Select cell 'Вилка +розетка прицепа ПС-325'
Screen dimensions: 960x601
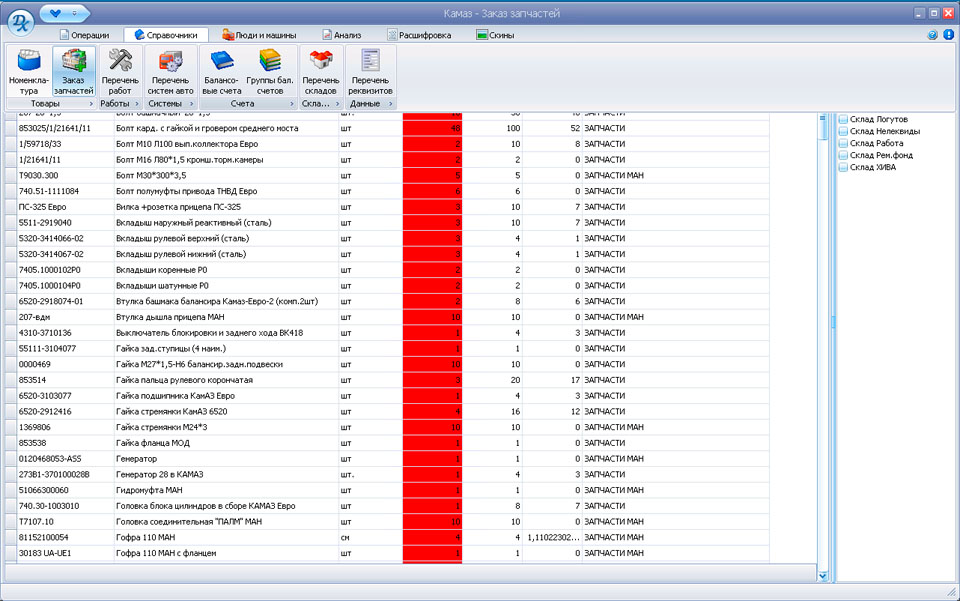tap(226, 207)
